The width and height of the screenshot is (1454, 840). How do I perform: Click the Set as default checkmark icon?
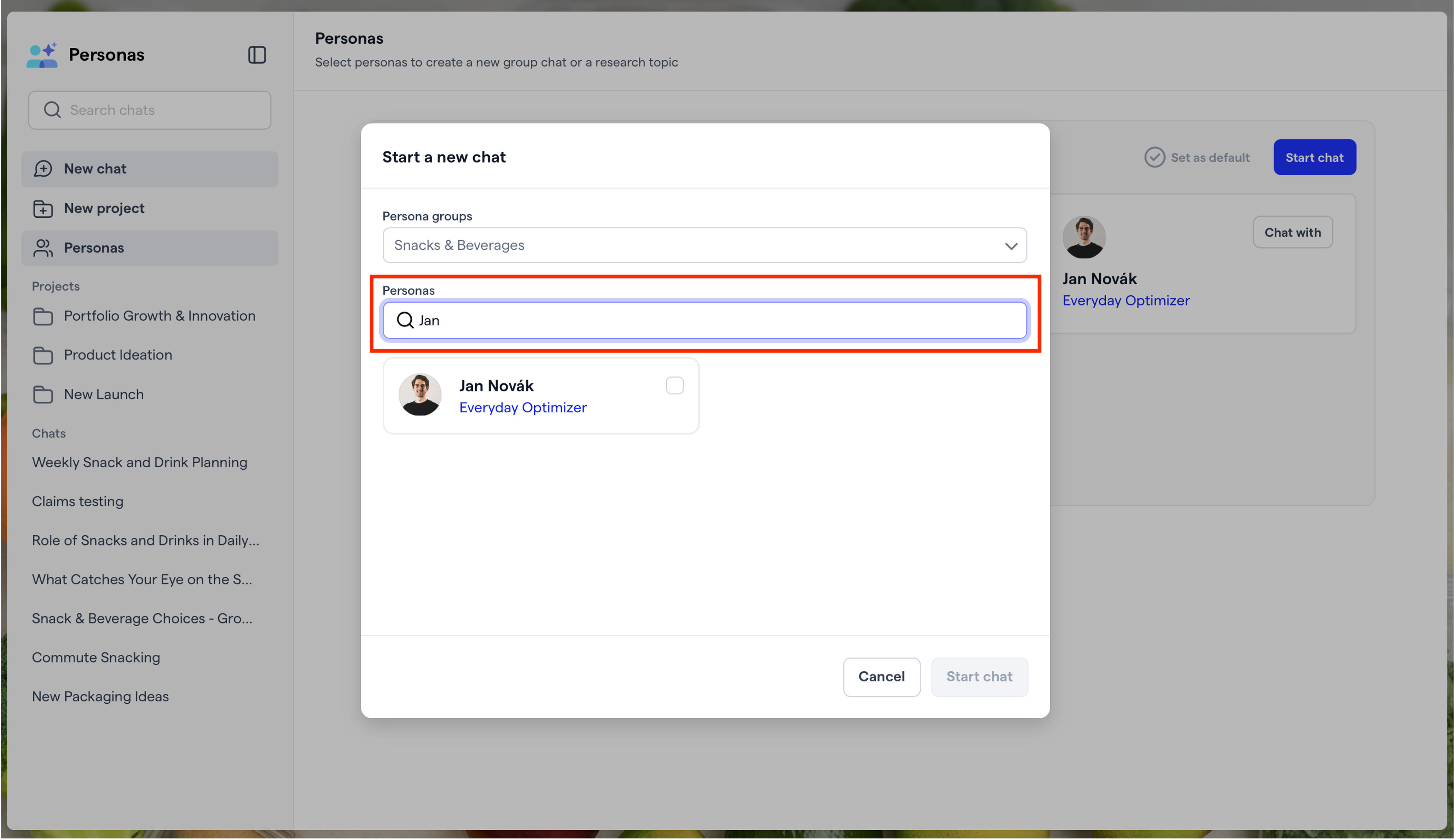point(1155,157)
